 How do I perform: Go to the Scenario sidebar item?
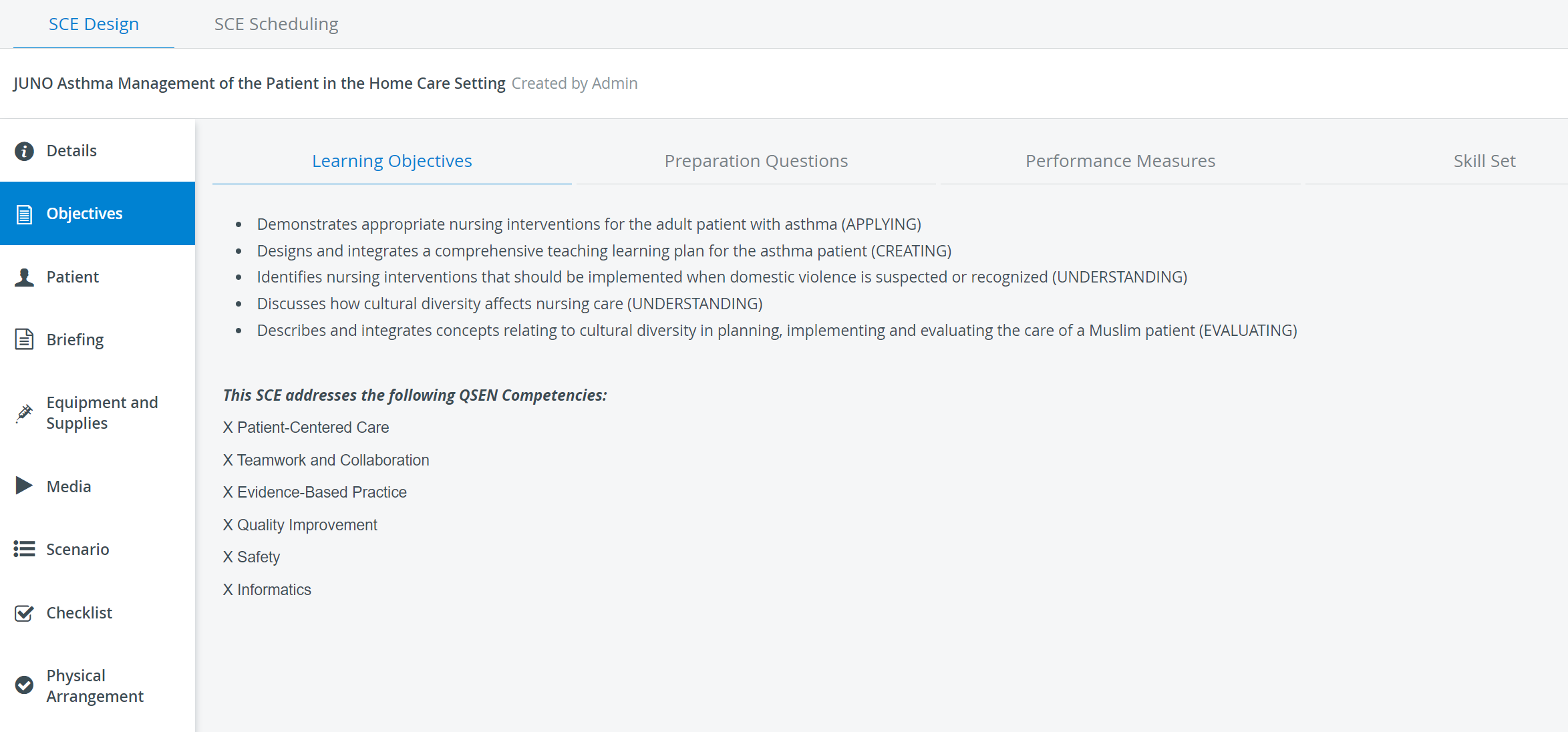point(98,549)
